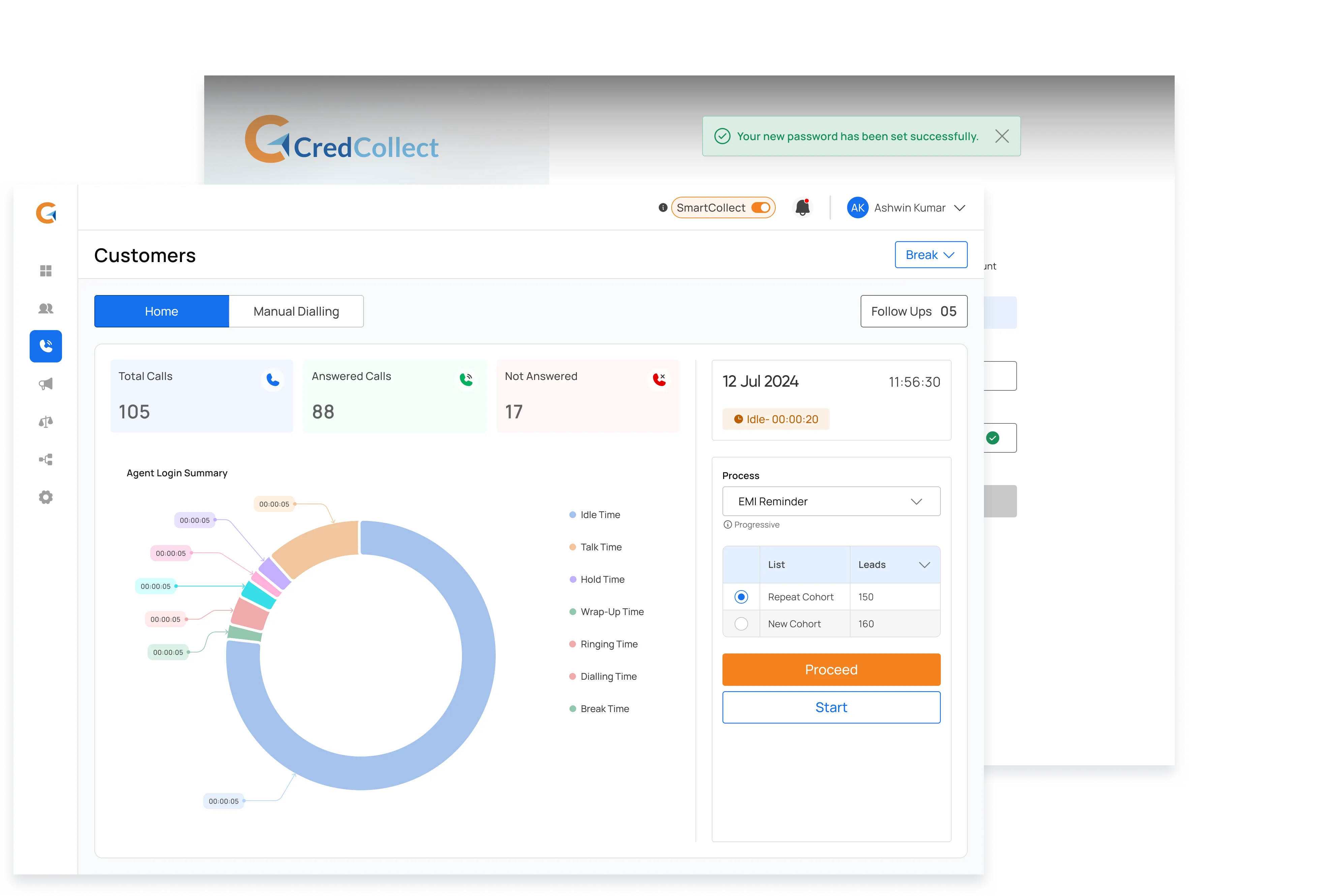Select the Repeat Cohort radio button
Image resolution: width=1329 pixels, height=896 pixels.
click(741, 597)
